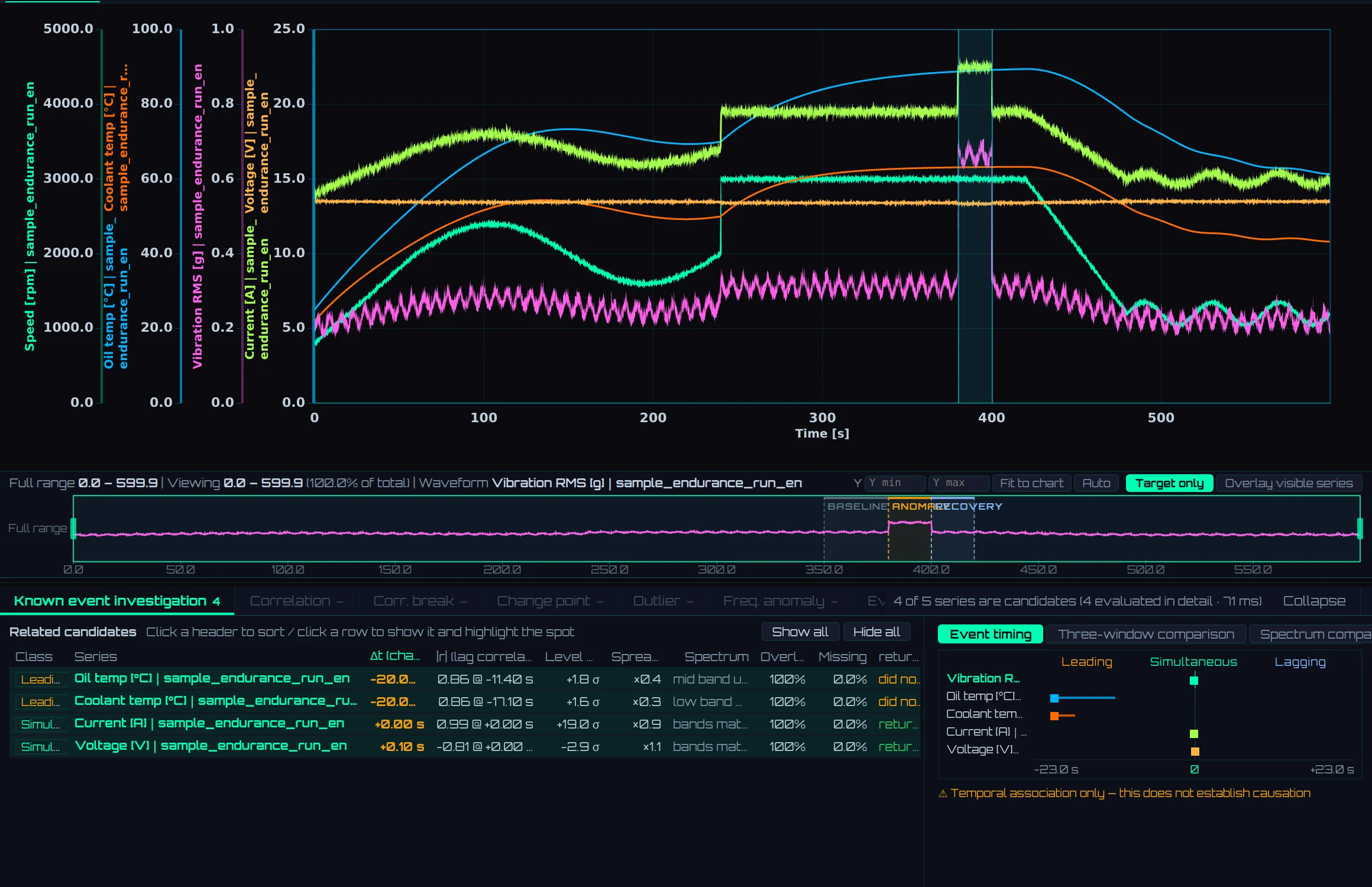Screen dimensions: 1372x887
Task: Click the Vibration R... simultaneous timing marker
Action: [x=1194, y=681]
